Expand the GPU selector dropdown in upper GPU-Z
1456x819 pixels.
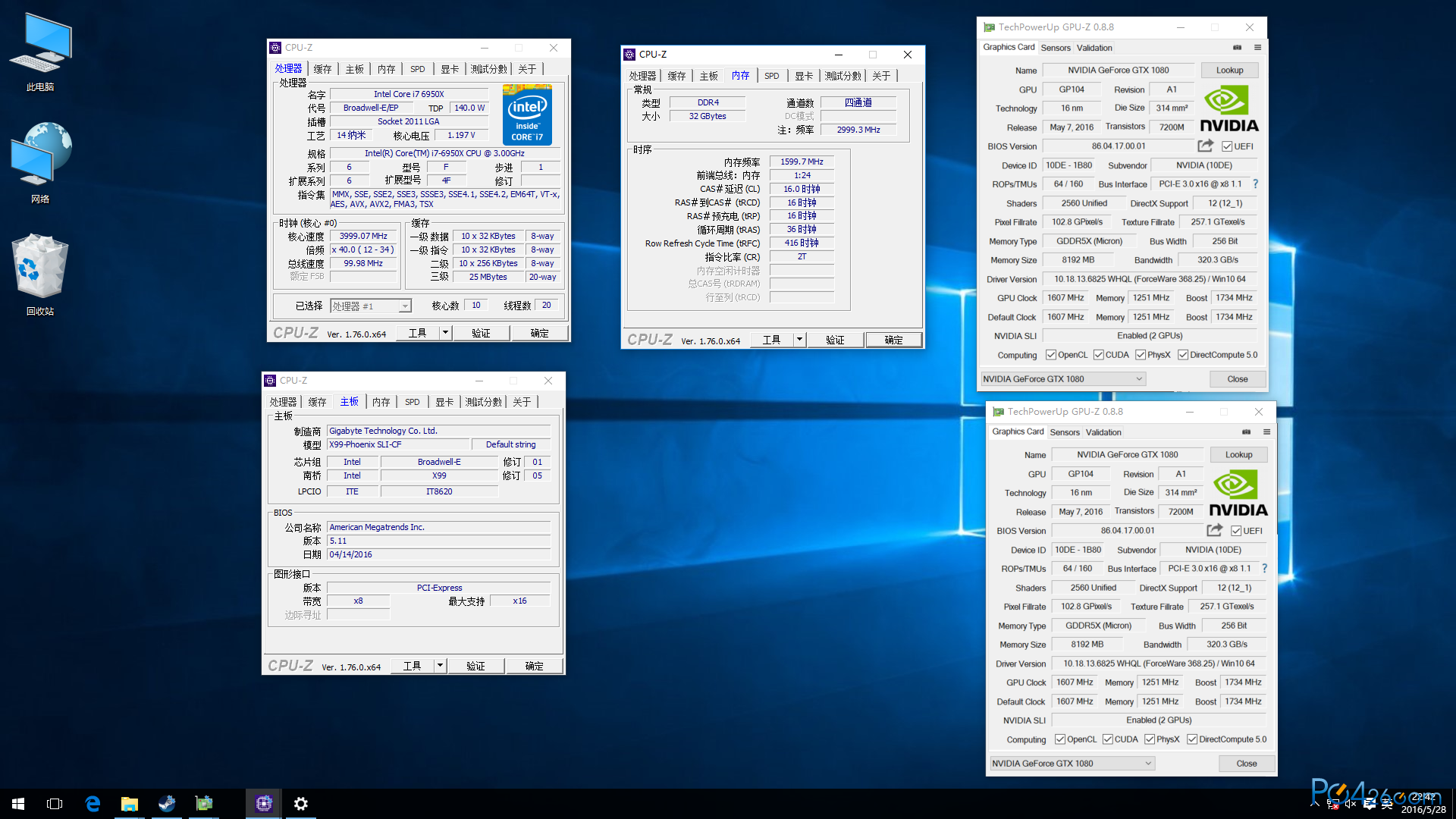pos(1139,379)
